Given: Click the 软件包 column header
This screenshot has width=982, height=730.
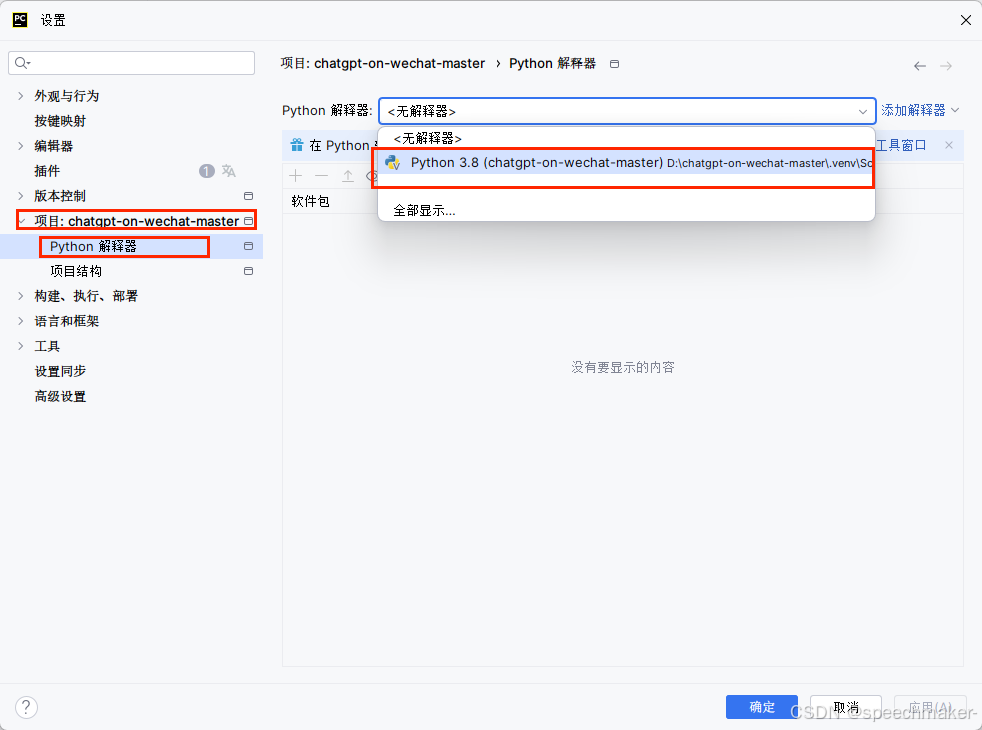Looking at the screenshot, I should point(311,201).
